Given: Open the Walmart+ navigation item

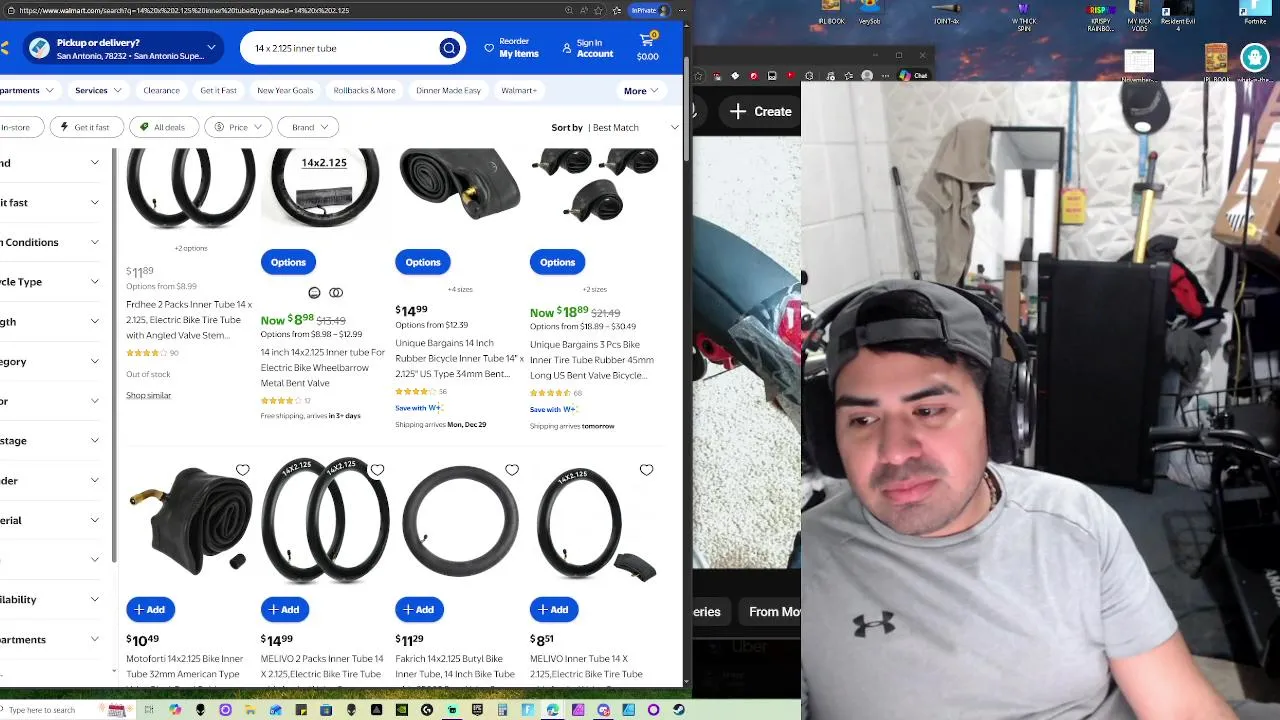Looking at the screenshot, I should [519, 90].
